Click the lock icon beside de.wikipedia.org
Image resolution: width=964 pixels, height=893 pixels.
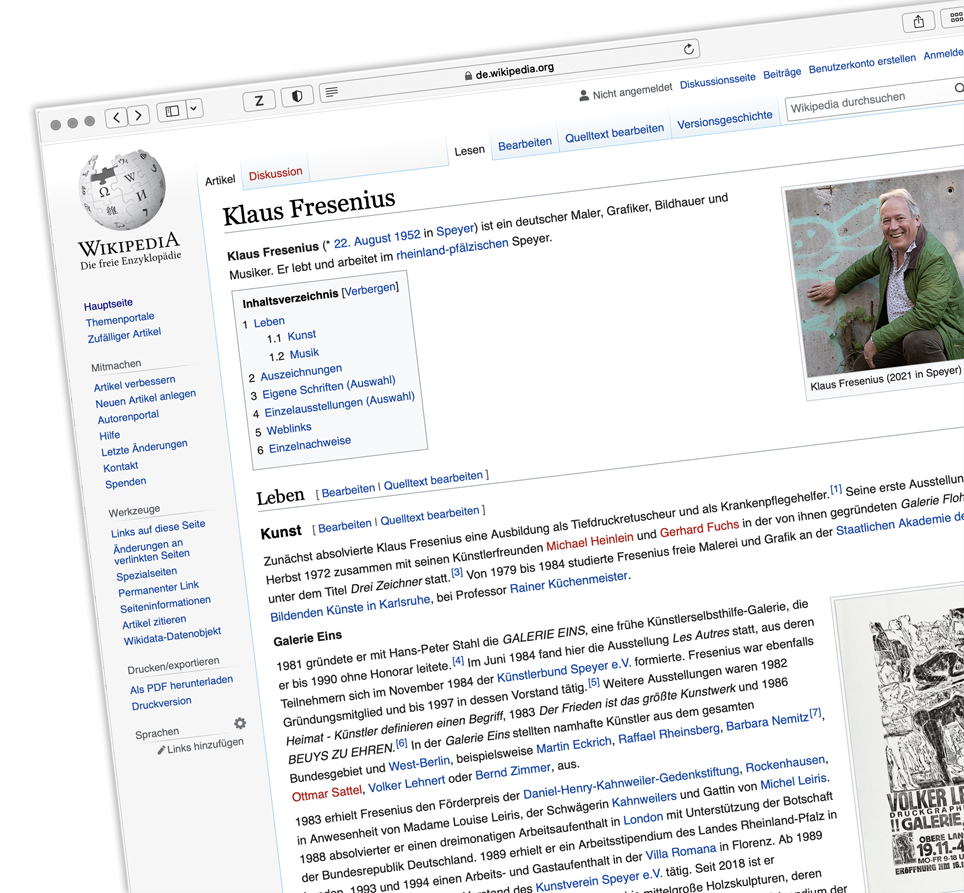tap(468, 76)
